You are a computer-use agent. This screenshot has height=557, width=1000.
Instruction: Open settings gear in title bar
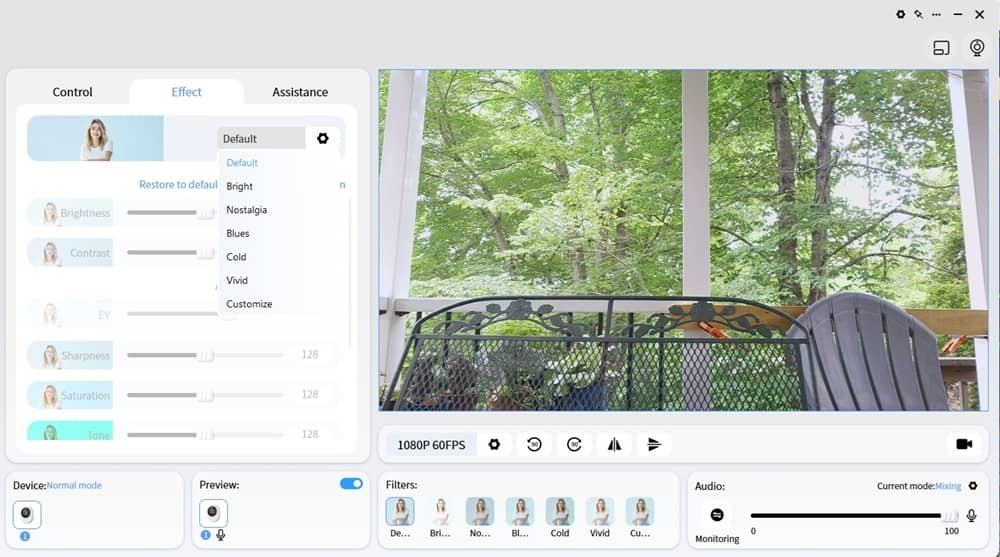click(x=901, y=14)
